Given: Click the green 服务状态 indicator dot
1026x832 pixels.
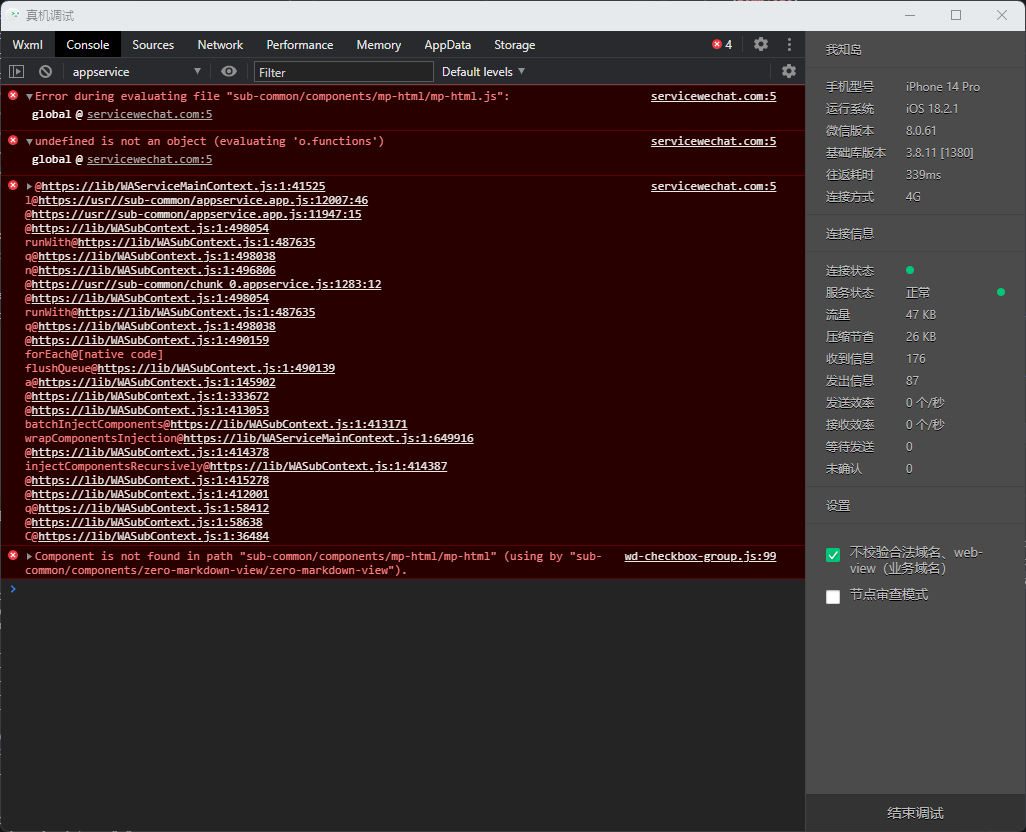Looking at the screenshot, I should (1000, 292).
